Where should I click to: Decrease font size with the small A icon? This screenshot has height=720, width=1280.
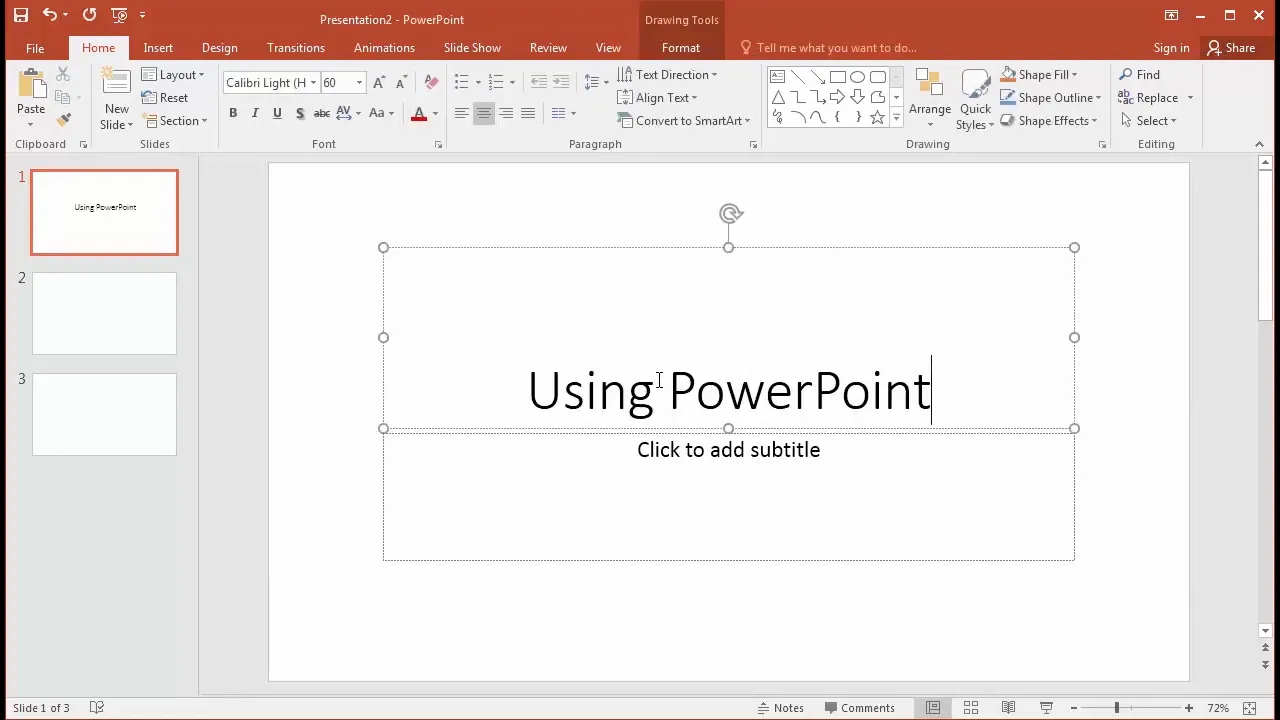click(401, 83)
